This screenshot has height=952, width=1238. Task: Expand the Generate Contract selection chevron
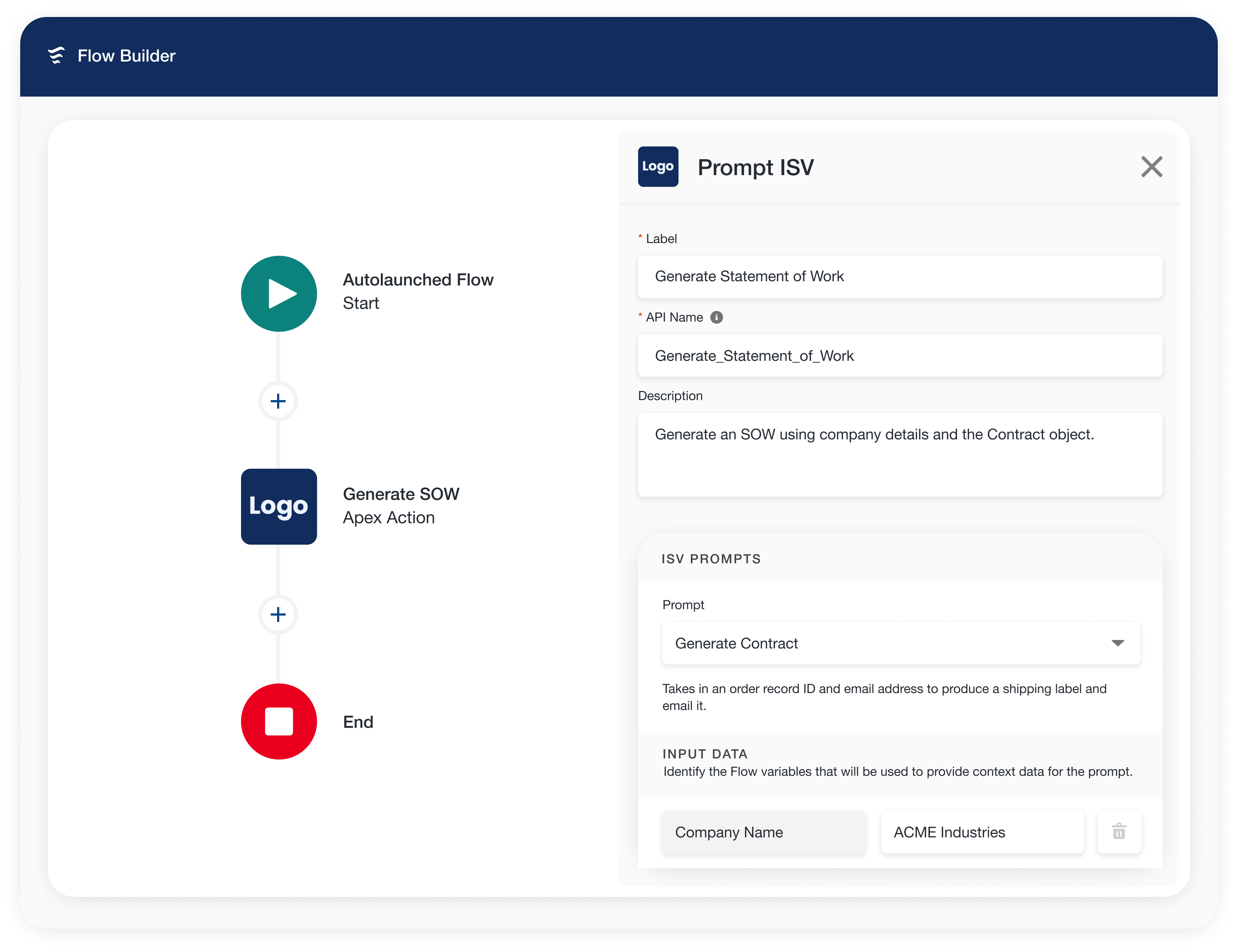pyautogui.click(x=1118, y=643)
